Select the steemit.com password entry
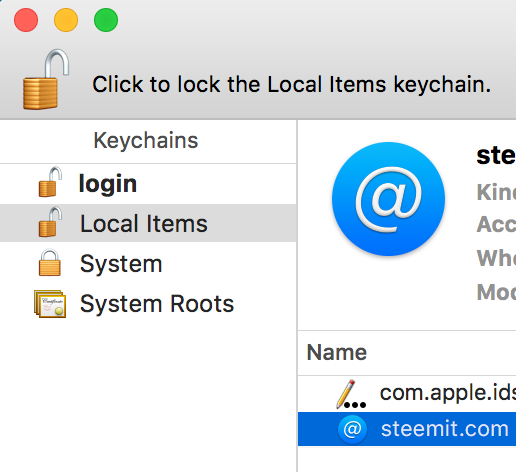The height and width of the screenshot is (472, 516). (407, 429)
